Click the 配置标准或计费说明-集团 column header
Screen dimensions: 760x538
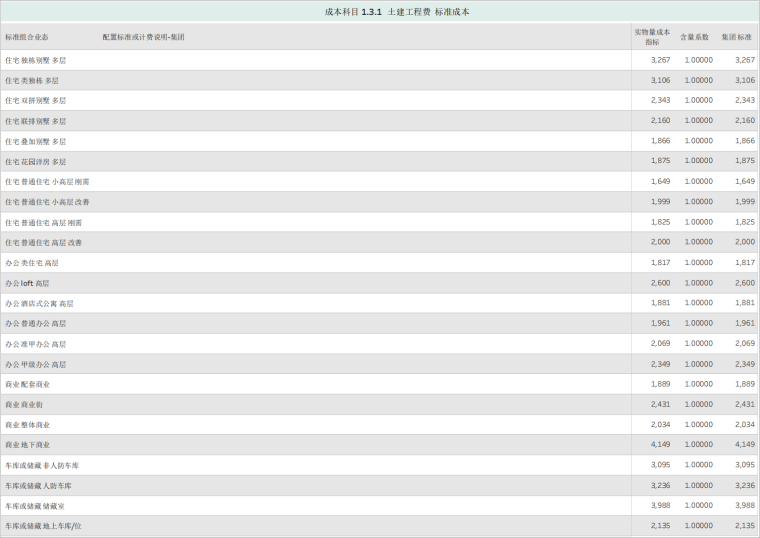pyautogui.click(x=143, y=37)
